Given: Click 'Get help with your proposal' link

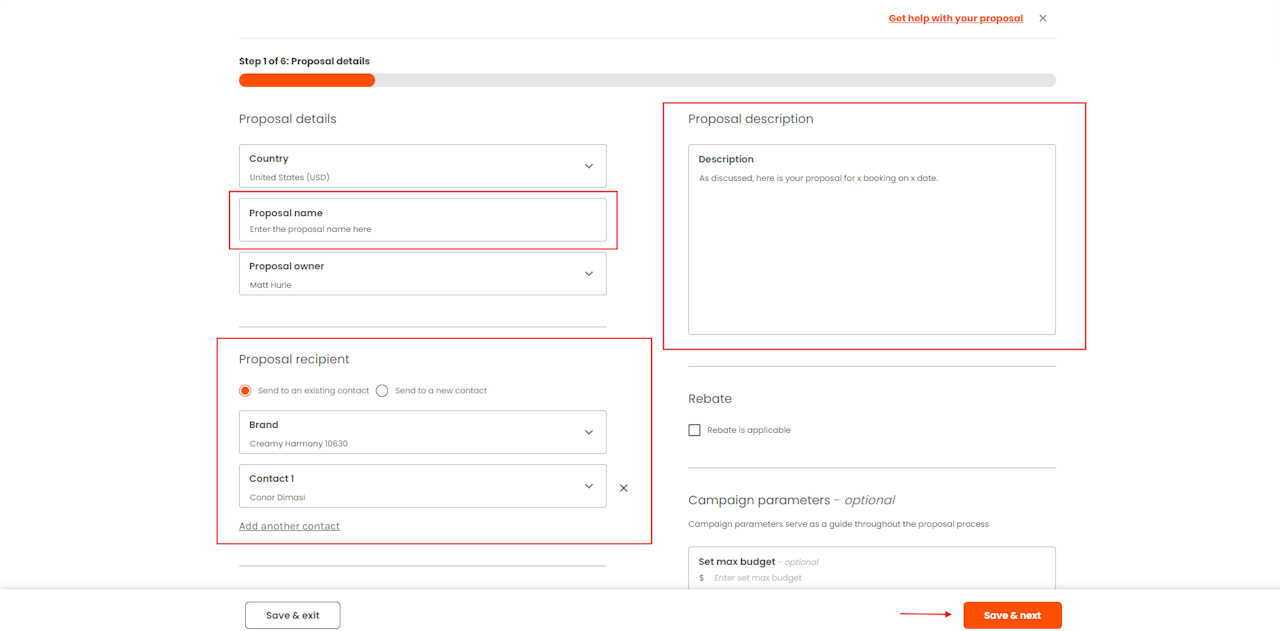Looking at the screenshot, I should point(955,18).
